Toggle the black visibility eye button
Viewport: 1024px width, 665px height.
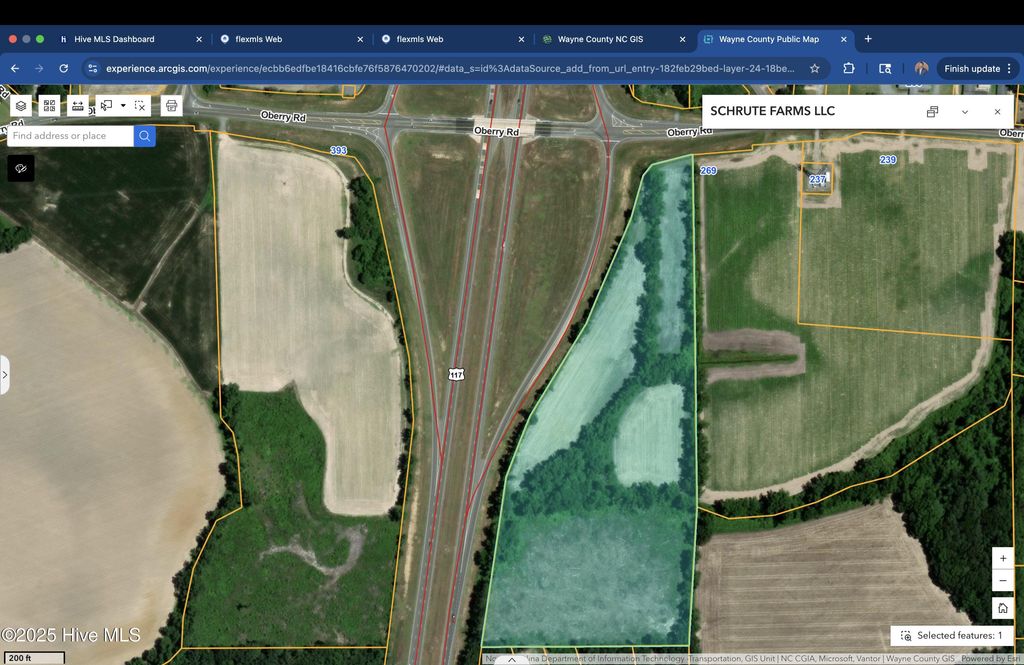click(21, 168)
